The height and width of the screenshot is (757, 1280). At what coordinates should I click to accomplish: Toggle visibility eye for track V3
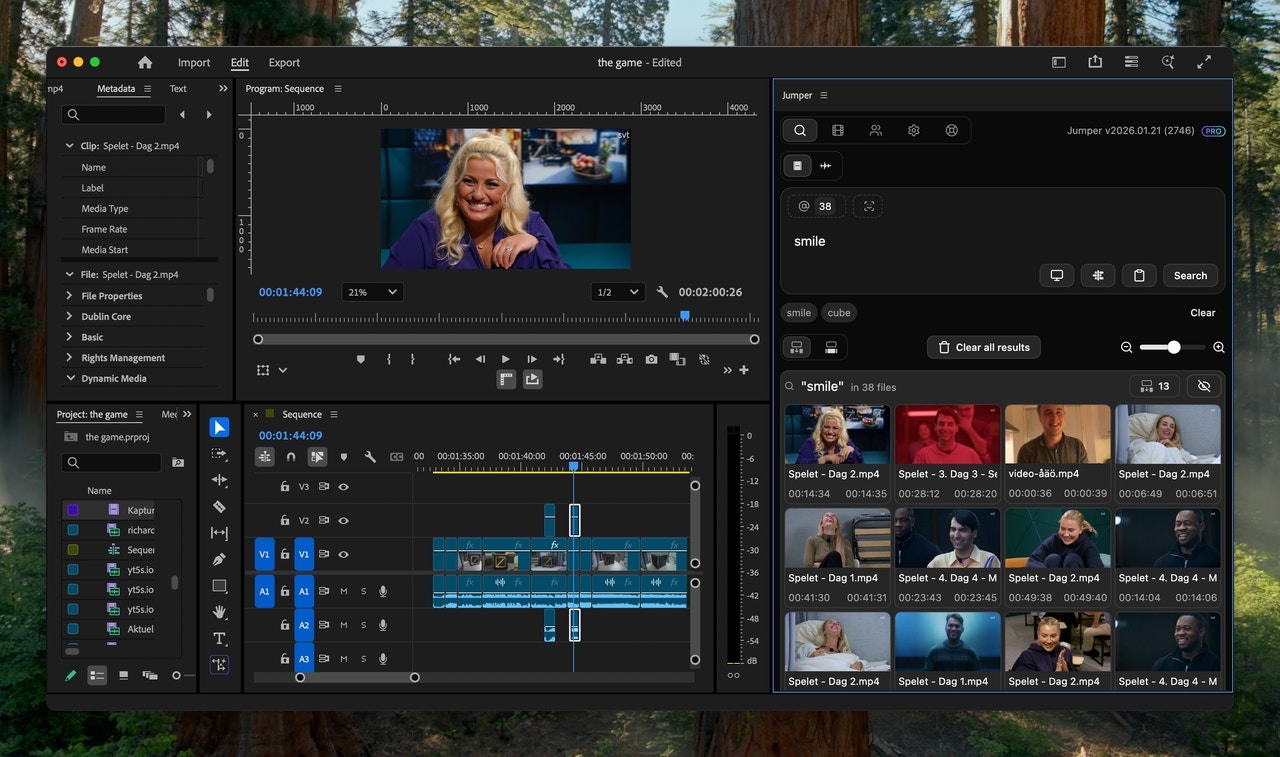[x=343, y=487]
